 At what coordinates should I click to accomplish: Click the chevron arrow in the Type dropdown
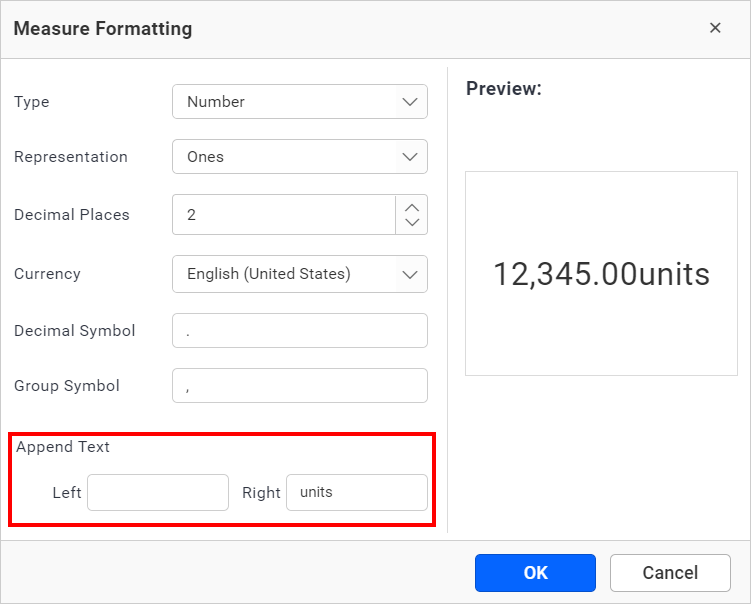click(x=409, y=102)
